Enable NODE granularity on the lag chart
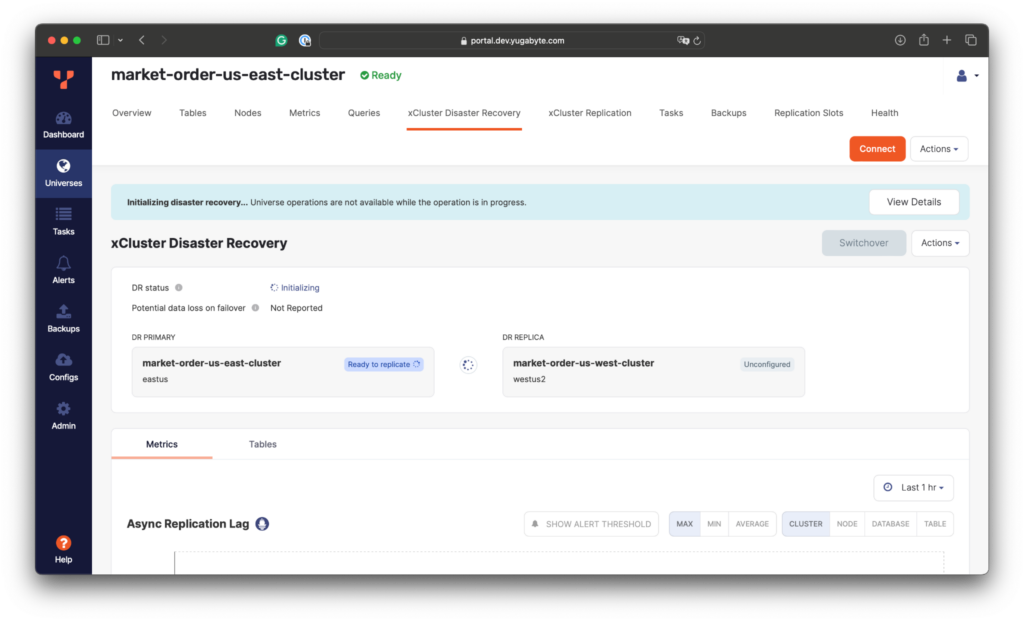The width and height of the screenshot is (1024, 621). click(x=846, y=523)
